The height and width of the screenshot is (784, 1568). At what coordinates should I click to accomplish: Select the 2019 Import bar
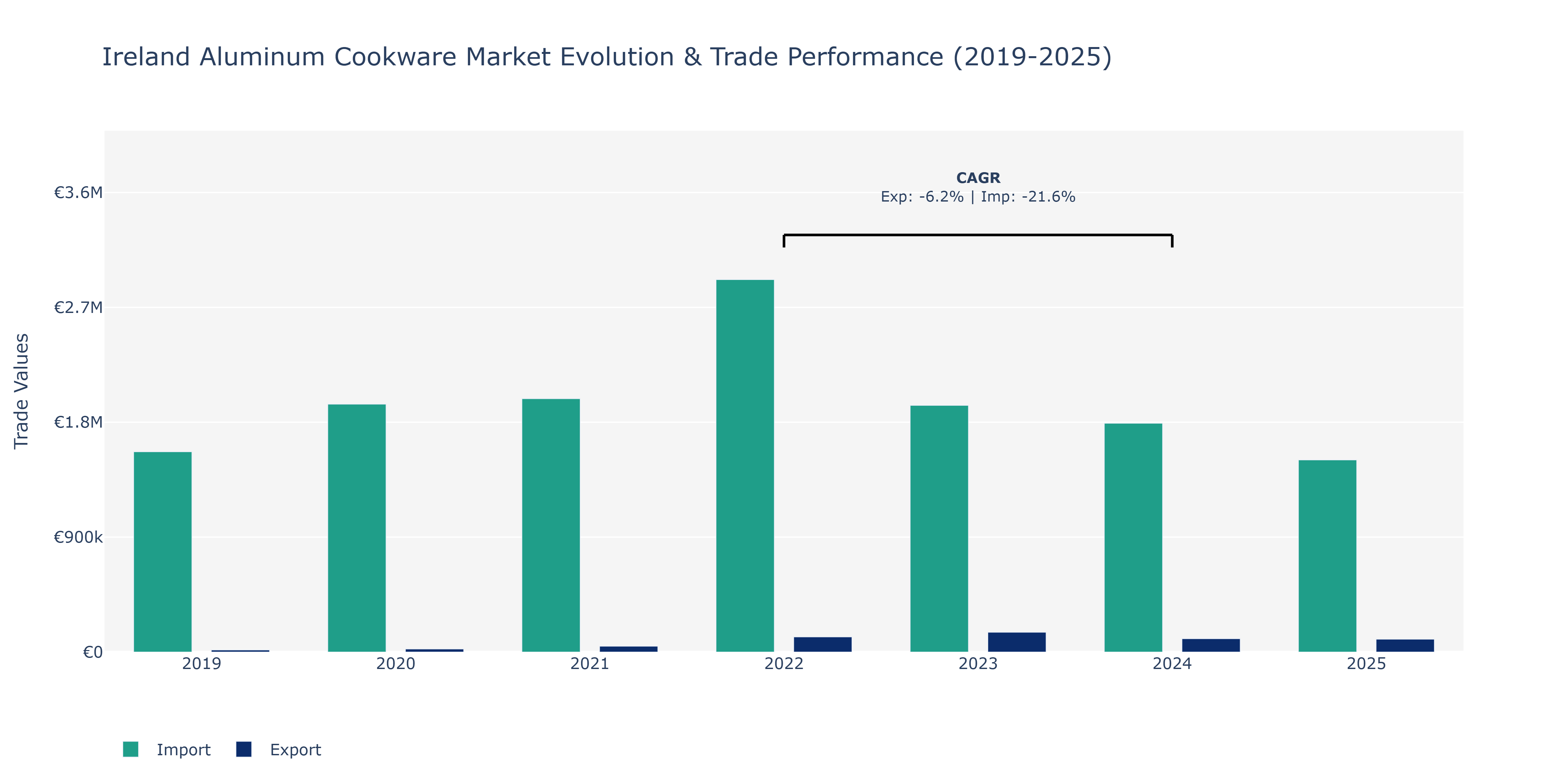pyautogui.click(x=163, y=551)
